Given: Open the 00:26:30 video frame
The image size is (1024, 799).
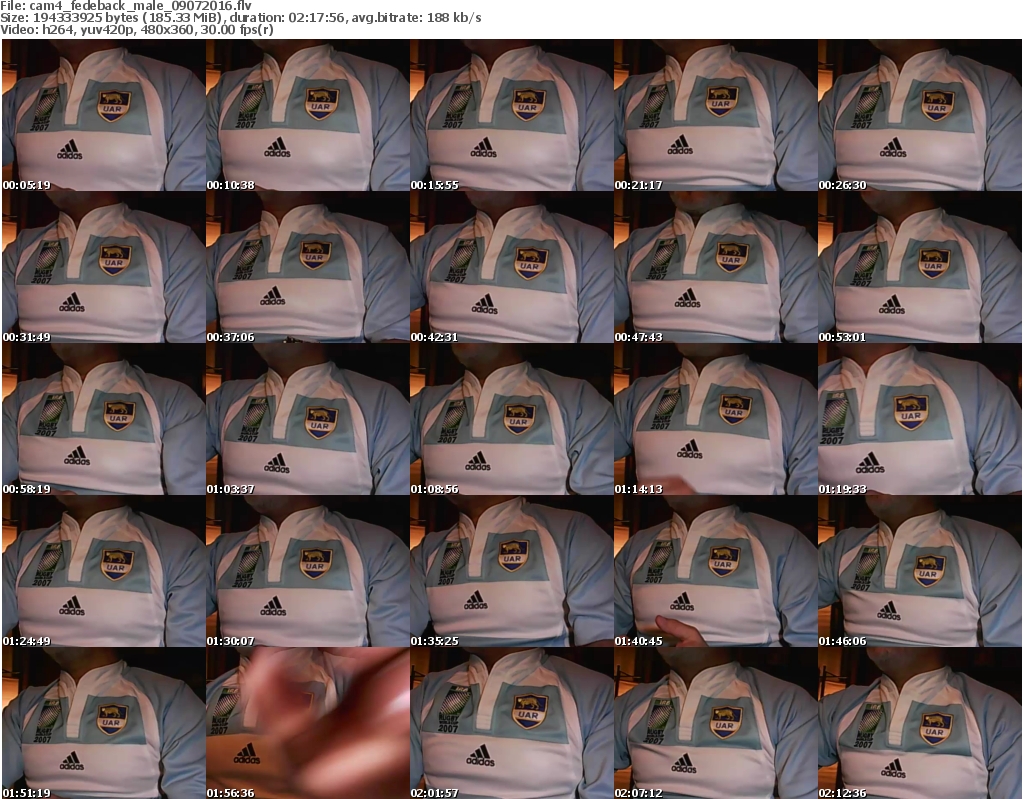Looking at the screenshot, I should [920, 115].
